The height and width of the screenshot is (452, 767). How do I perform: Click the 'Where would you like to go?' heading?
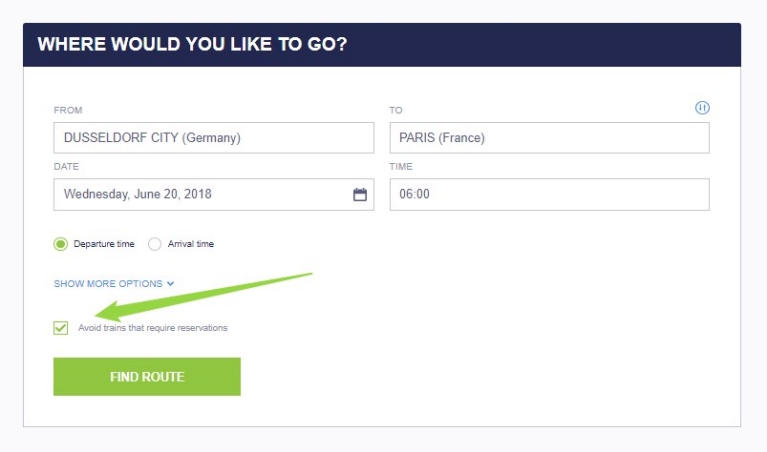[192, 45]
